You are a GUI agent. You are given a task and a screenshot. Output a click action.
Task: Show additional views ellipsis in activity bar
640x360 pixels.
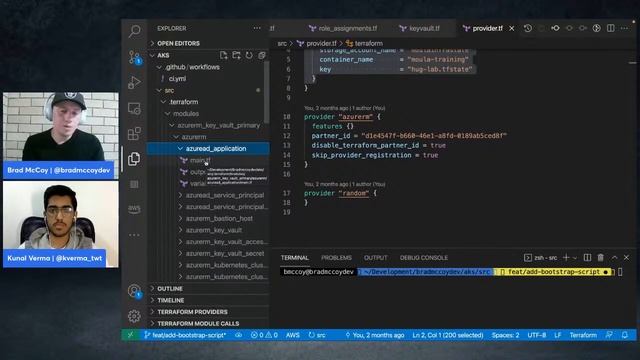(134, 235)
